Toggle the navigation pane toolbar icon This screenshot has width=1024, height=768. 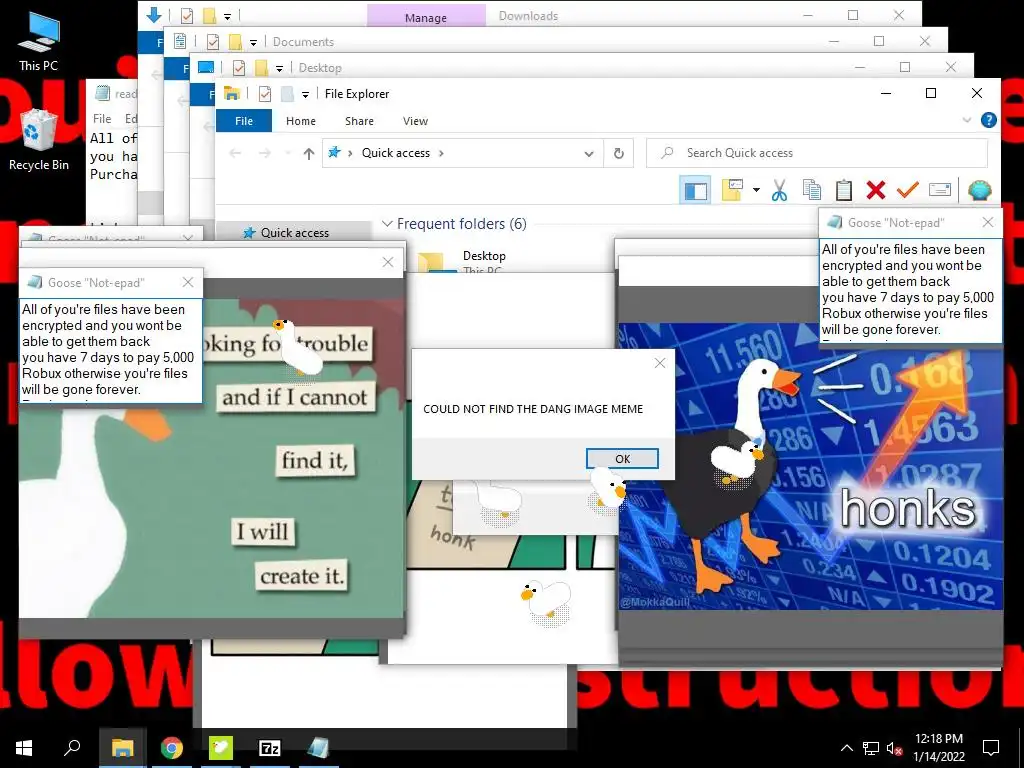(x=695, y=191)
